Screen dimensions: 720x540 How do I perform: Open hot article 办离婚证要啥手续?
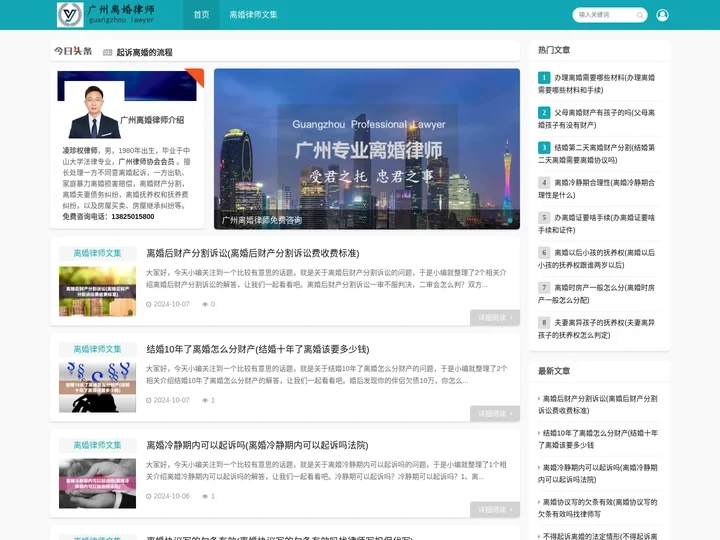point(597,224)
